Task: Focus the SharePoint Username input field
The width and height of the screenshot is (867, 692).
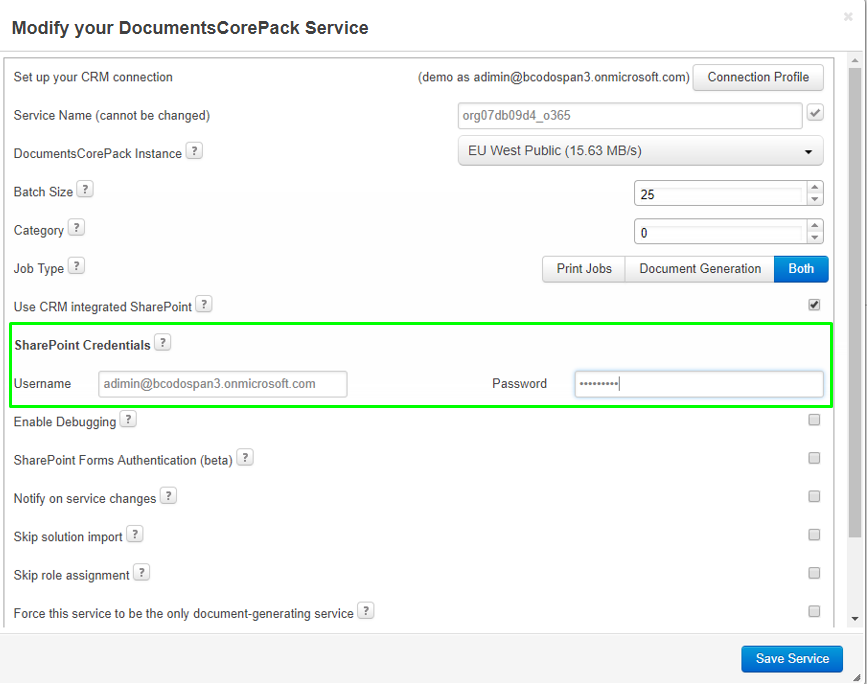Action: click(x=223, y=384)
